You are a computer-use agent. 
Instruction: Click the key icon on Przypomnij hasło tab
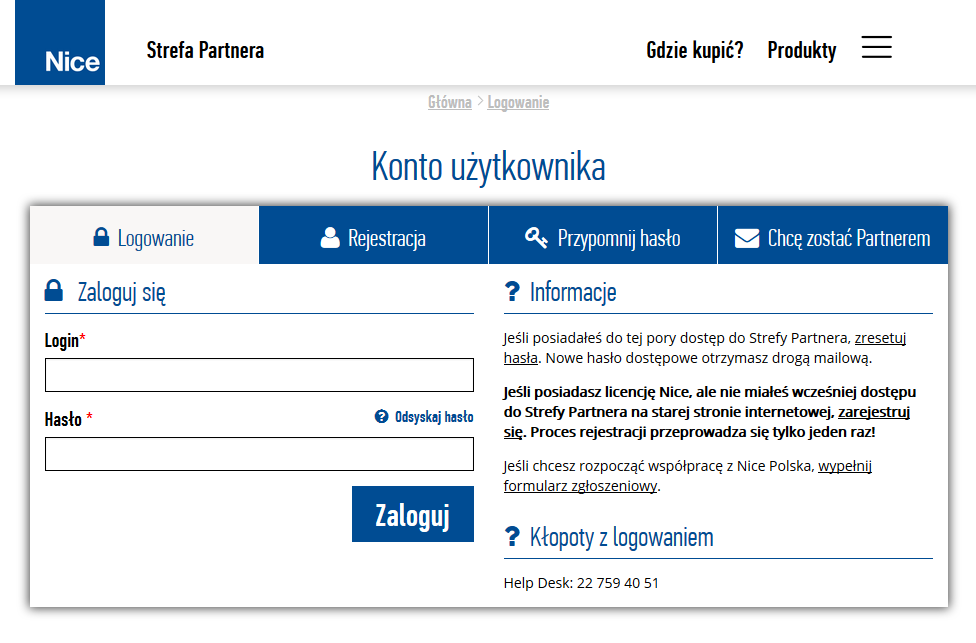[536, 238]
